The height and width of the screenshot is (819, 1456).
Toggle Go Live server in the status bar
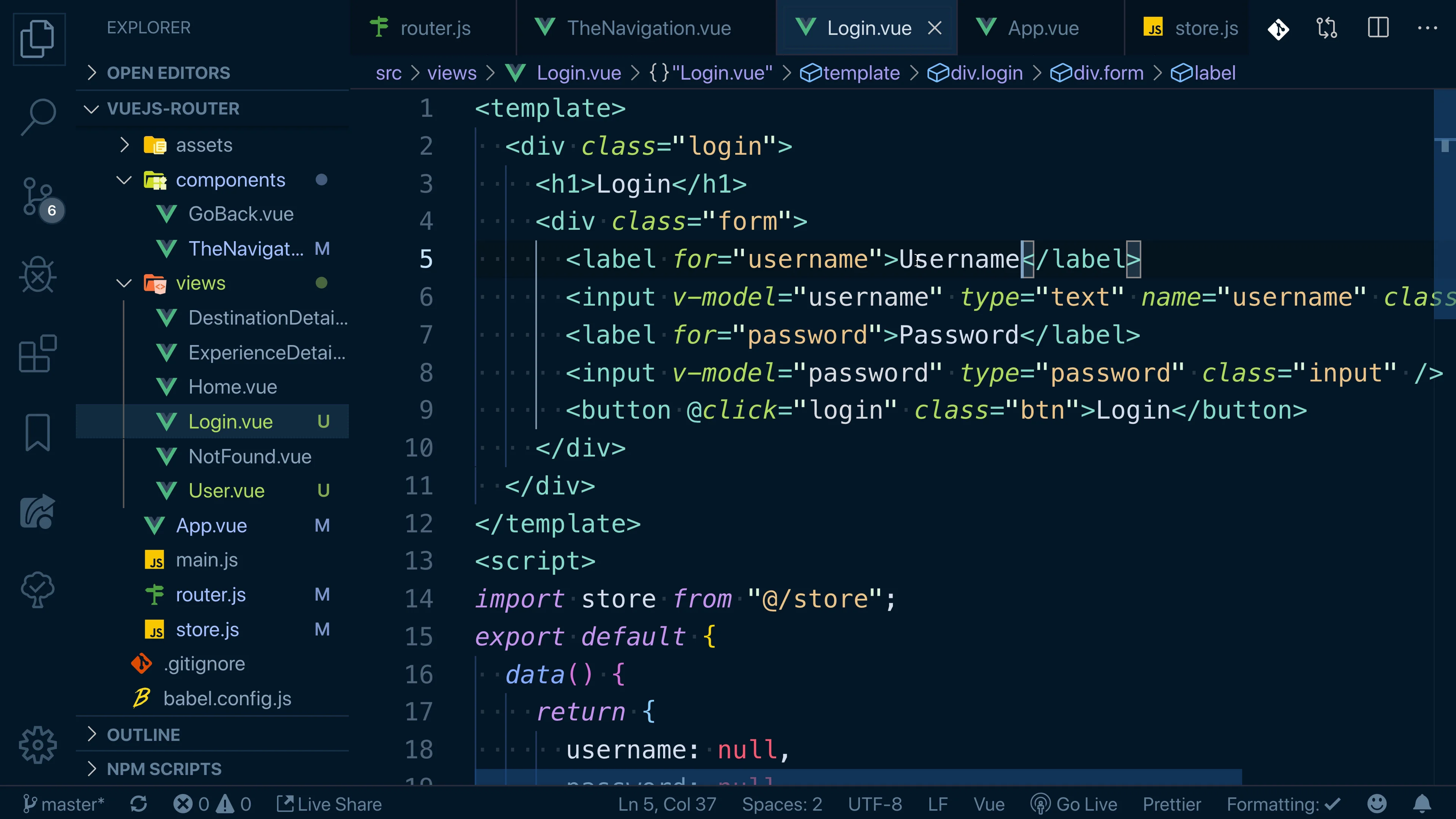(1073, 804)
